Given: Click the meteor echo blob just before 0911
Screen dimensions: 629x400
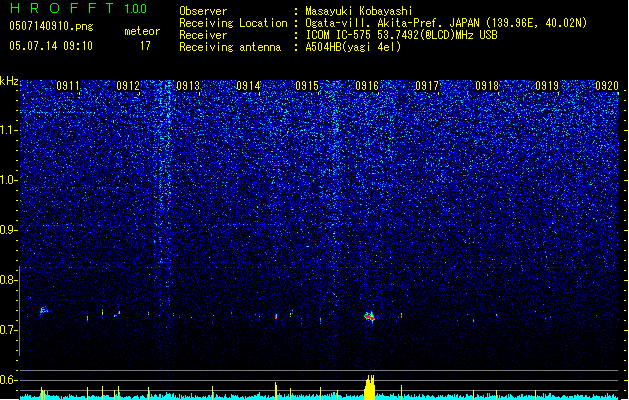Looking at the screenshot, I should [44, 311].
